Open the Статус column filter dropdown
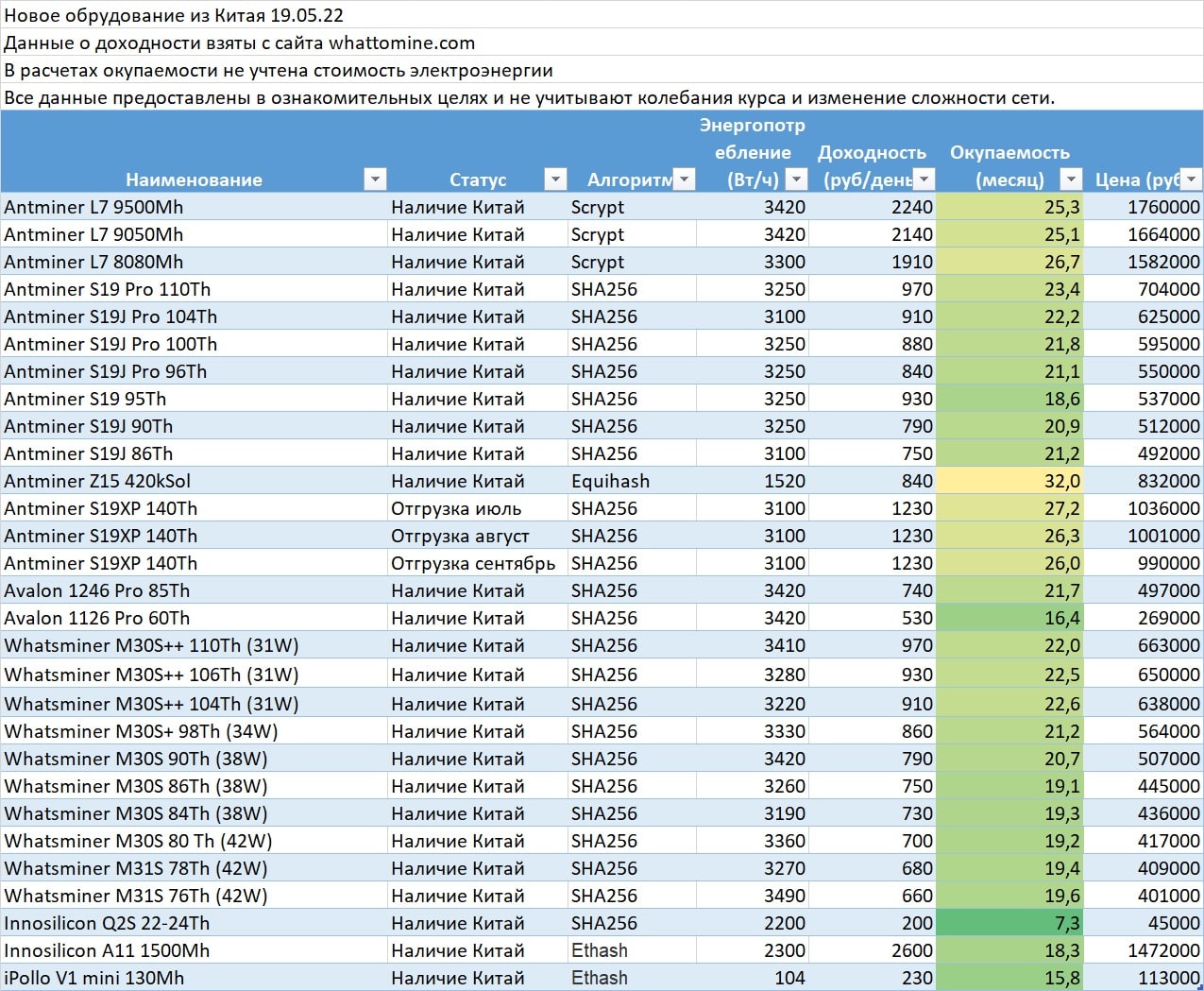Screen dimensions: 1204x991 [x=555, y=179]
